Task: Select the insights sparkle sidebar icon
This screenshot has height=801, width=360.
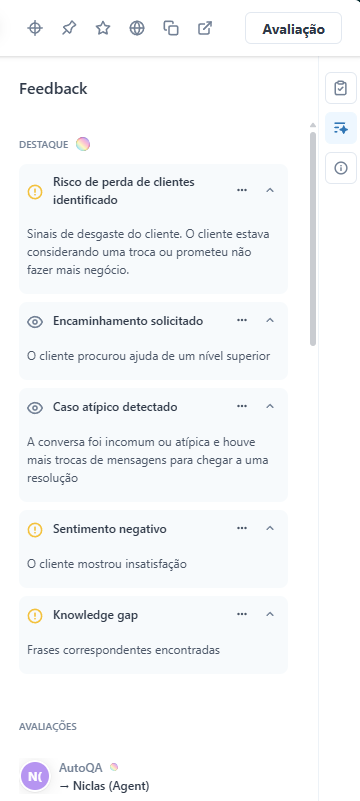Action: click(341, 128)
